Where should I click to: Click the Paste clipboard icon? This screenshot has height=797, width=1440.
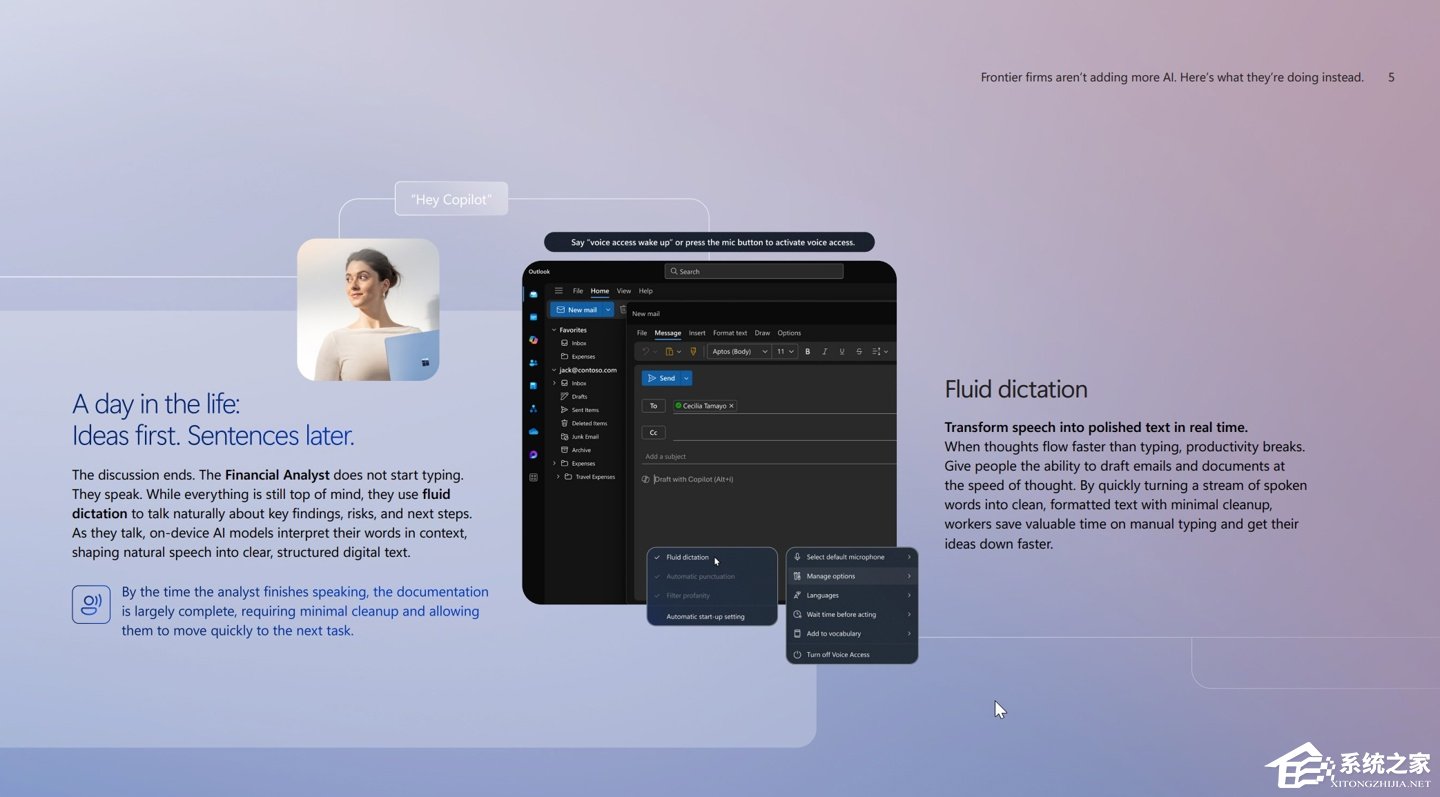[x=669, y=351]
